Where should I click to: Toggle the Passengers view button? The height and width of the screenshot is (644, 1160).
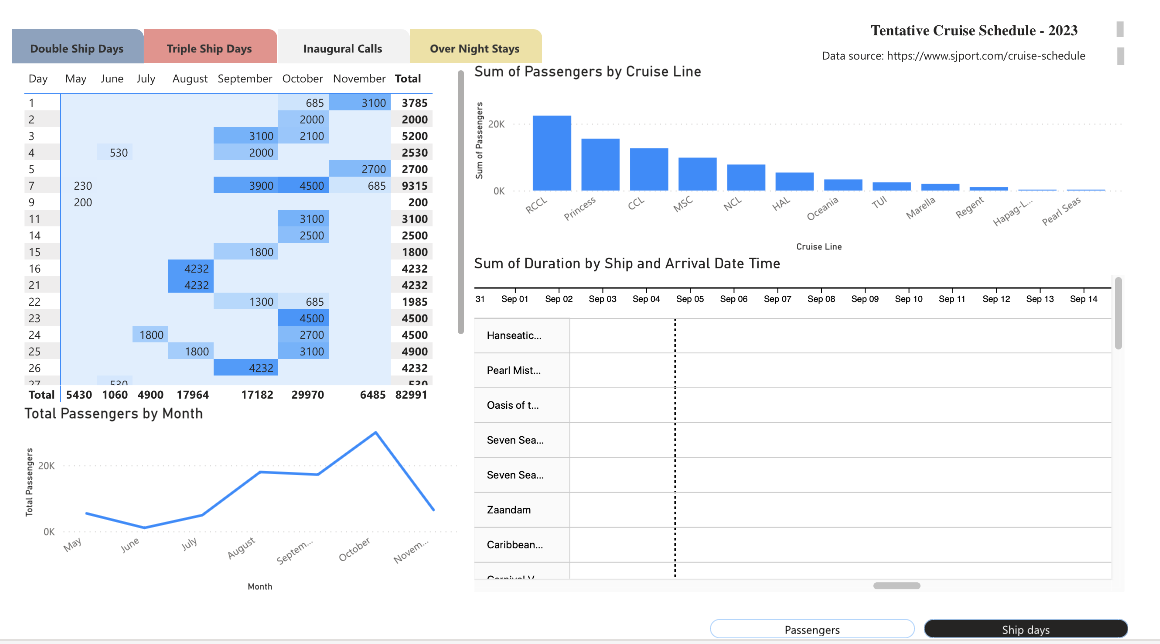812,629
